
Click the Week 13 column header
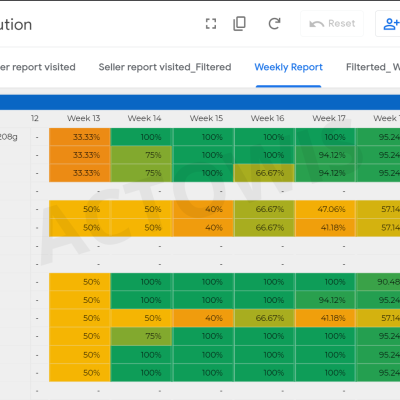[83, 118]
